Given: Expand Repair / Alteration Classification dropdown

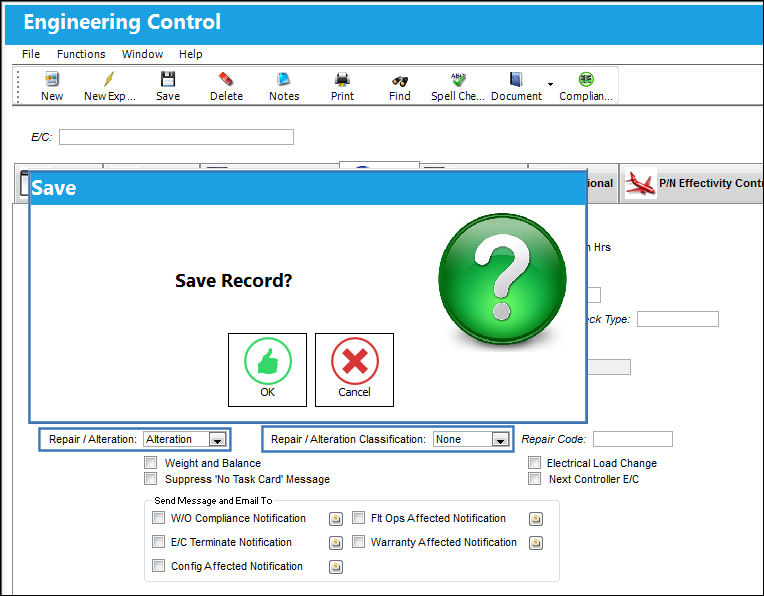Looking at the screenshot, I should (x=500, y=440).
